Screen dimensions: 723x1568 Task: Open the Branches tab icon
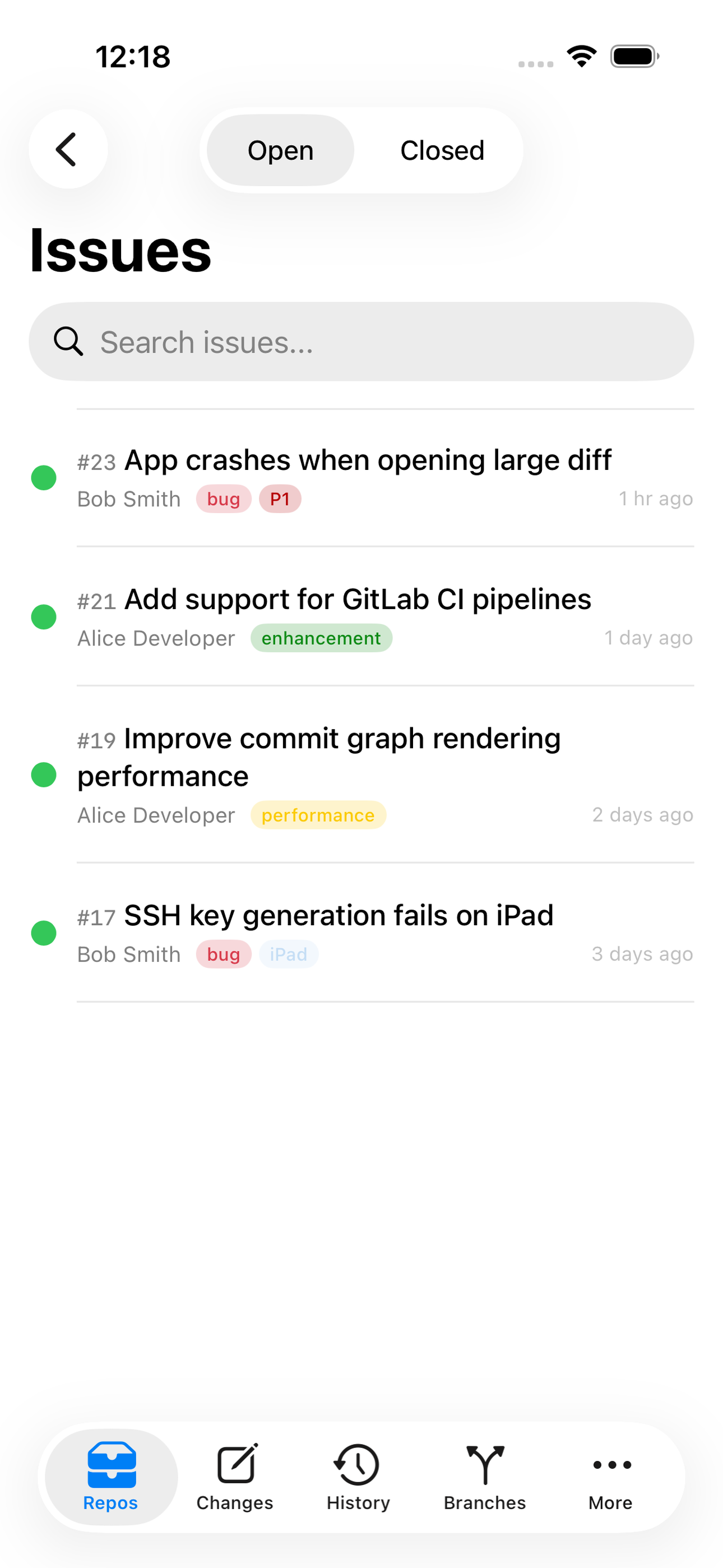(x=485, y=1464)
